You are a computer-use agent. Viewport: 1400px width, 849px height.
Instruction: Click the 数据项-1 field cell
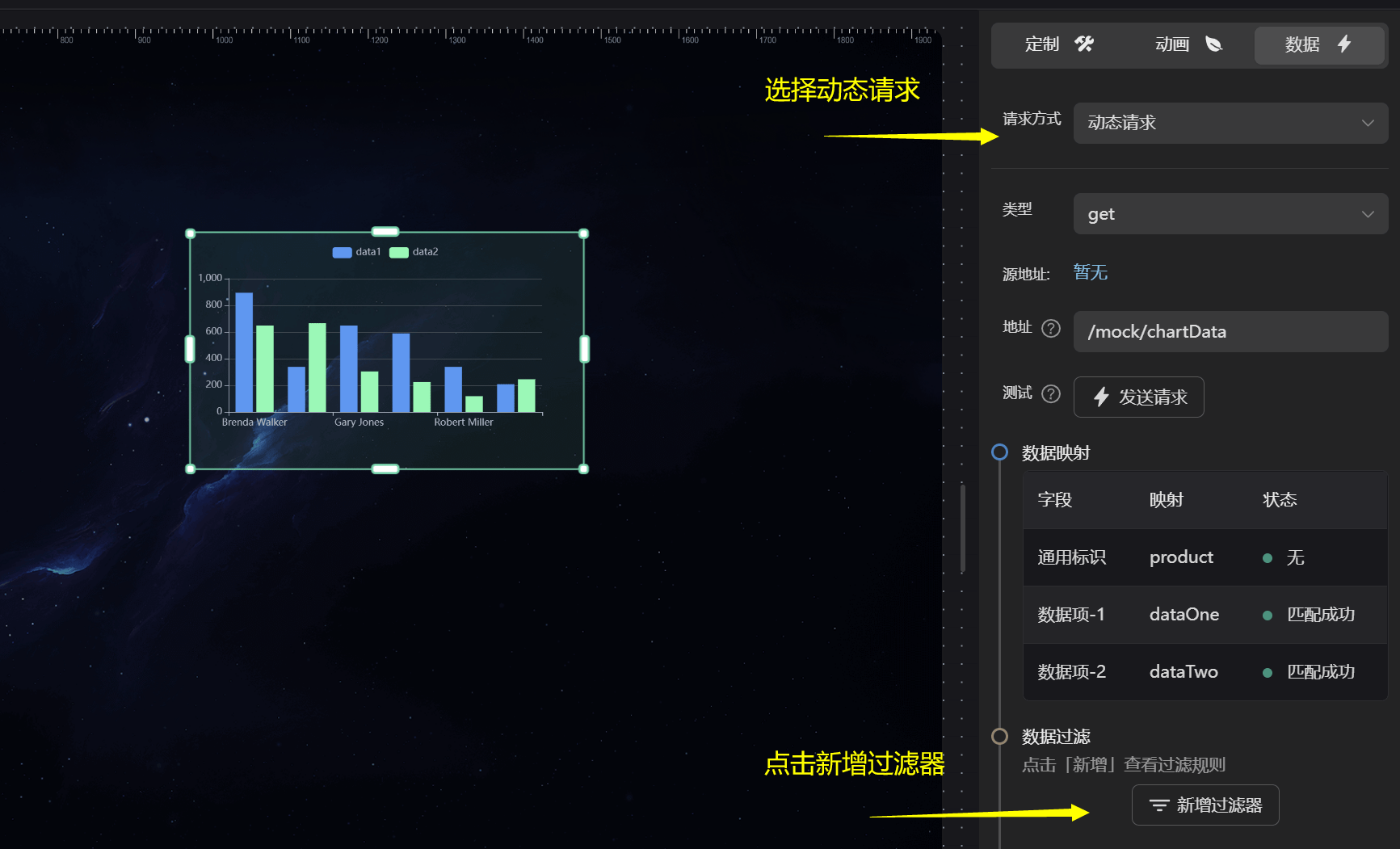pos(1071,615)
